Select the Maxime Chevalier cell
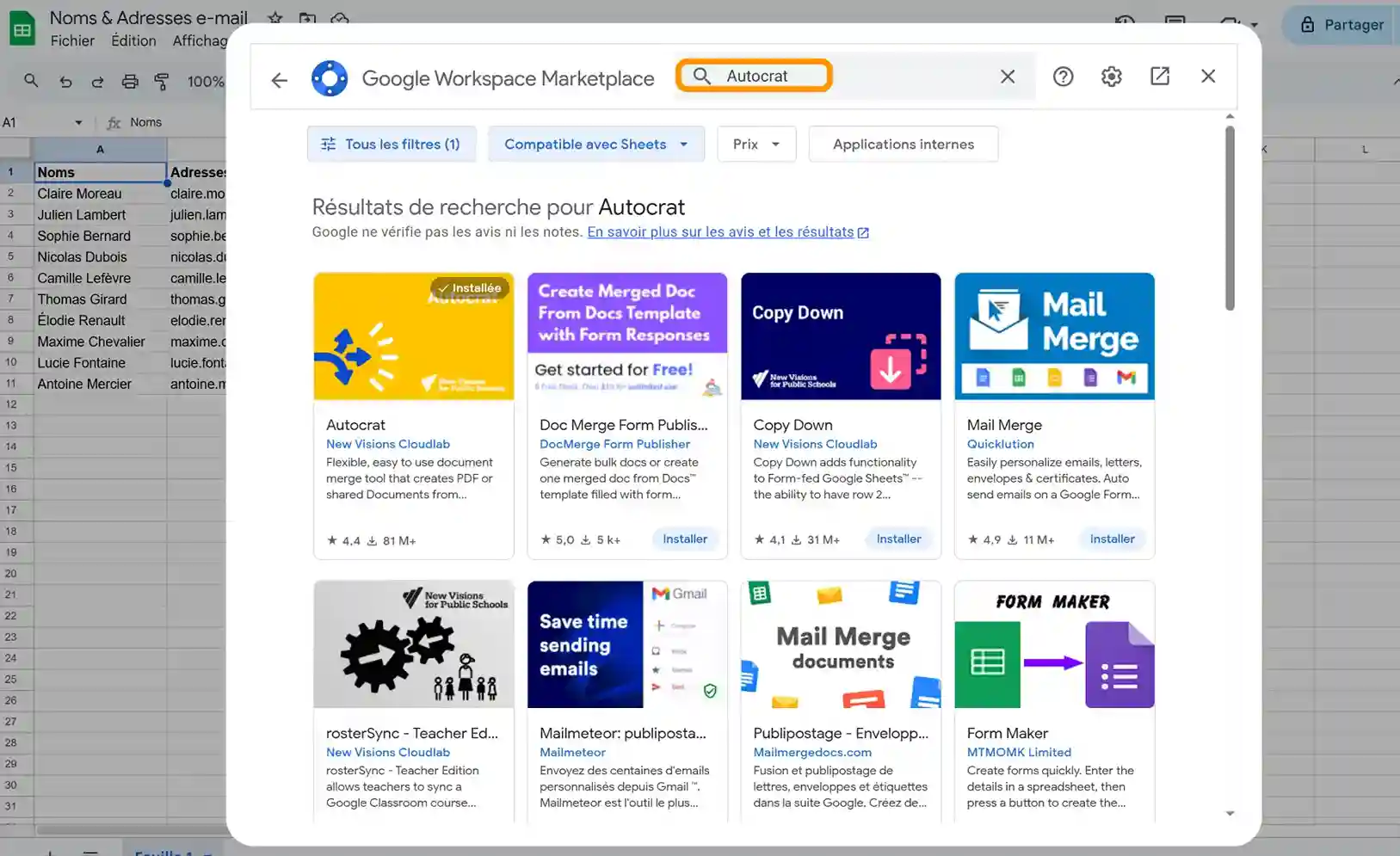 [100, 342]
